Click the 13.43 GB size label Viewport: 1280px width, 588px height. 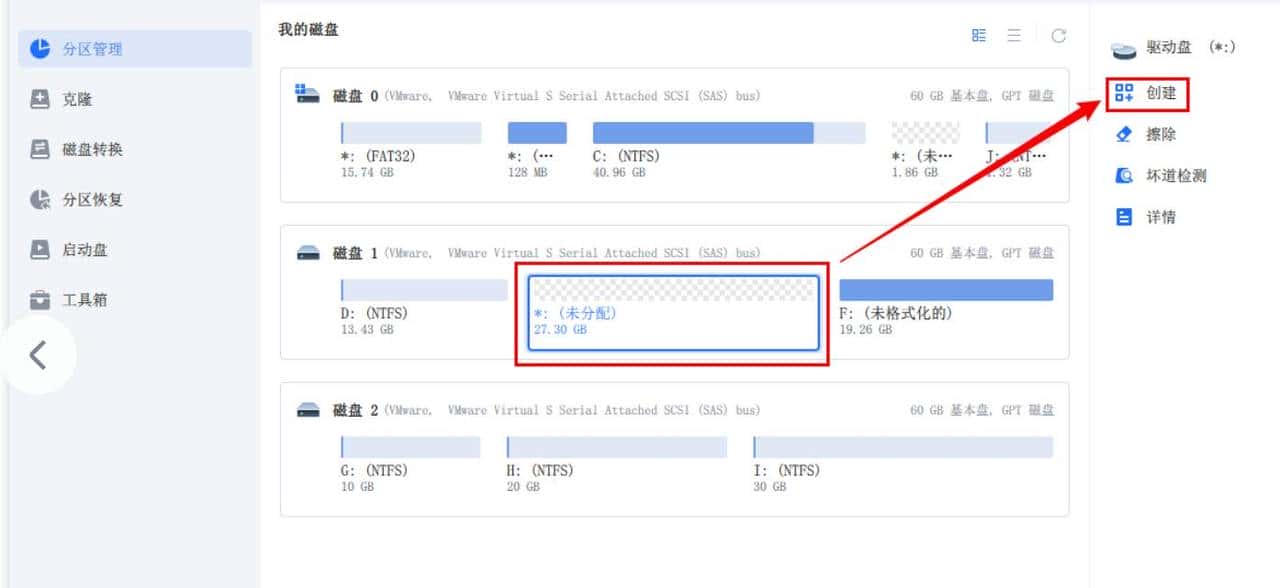click(367, 330)
